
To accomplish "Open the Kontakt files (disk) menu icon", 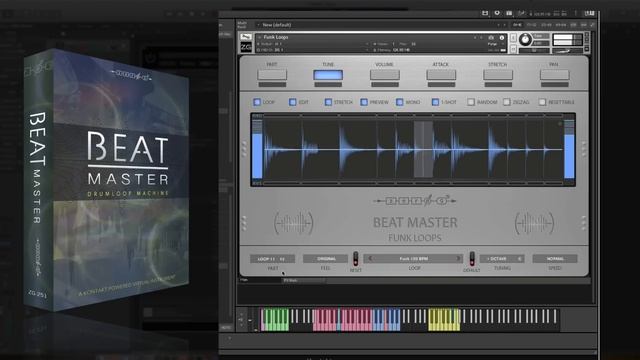I will click(x=485, y=13).
